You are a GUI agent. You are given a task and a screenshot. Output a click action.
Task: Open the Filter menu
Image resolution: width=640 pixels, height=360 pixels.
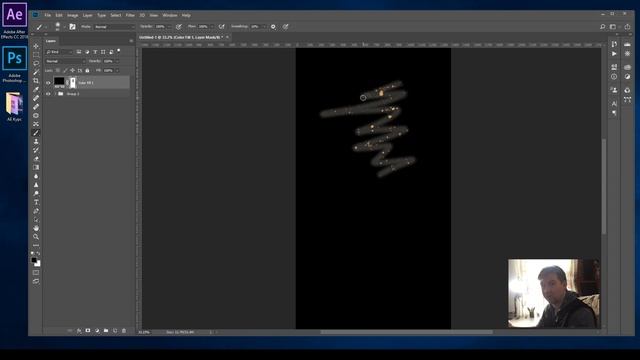point(130,15)
